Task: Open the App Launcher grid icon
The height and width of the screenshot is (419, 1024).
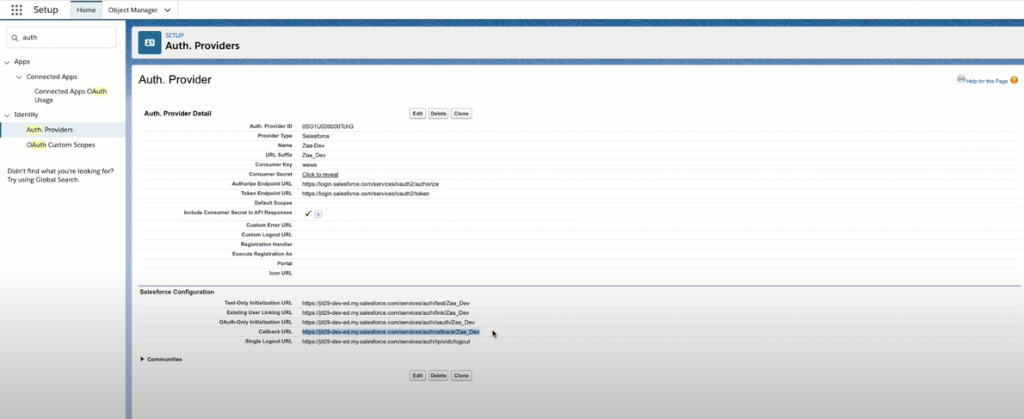Action: click(16, 9)
